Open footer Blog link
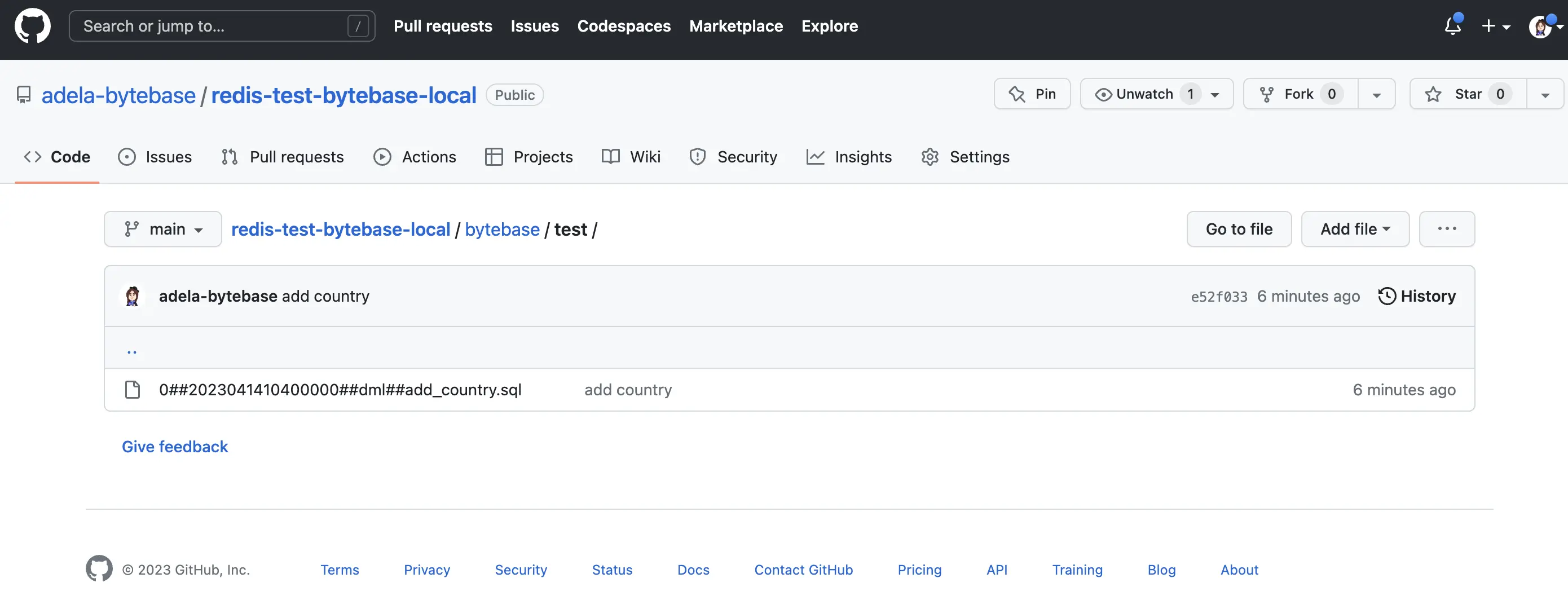 1161,570
